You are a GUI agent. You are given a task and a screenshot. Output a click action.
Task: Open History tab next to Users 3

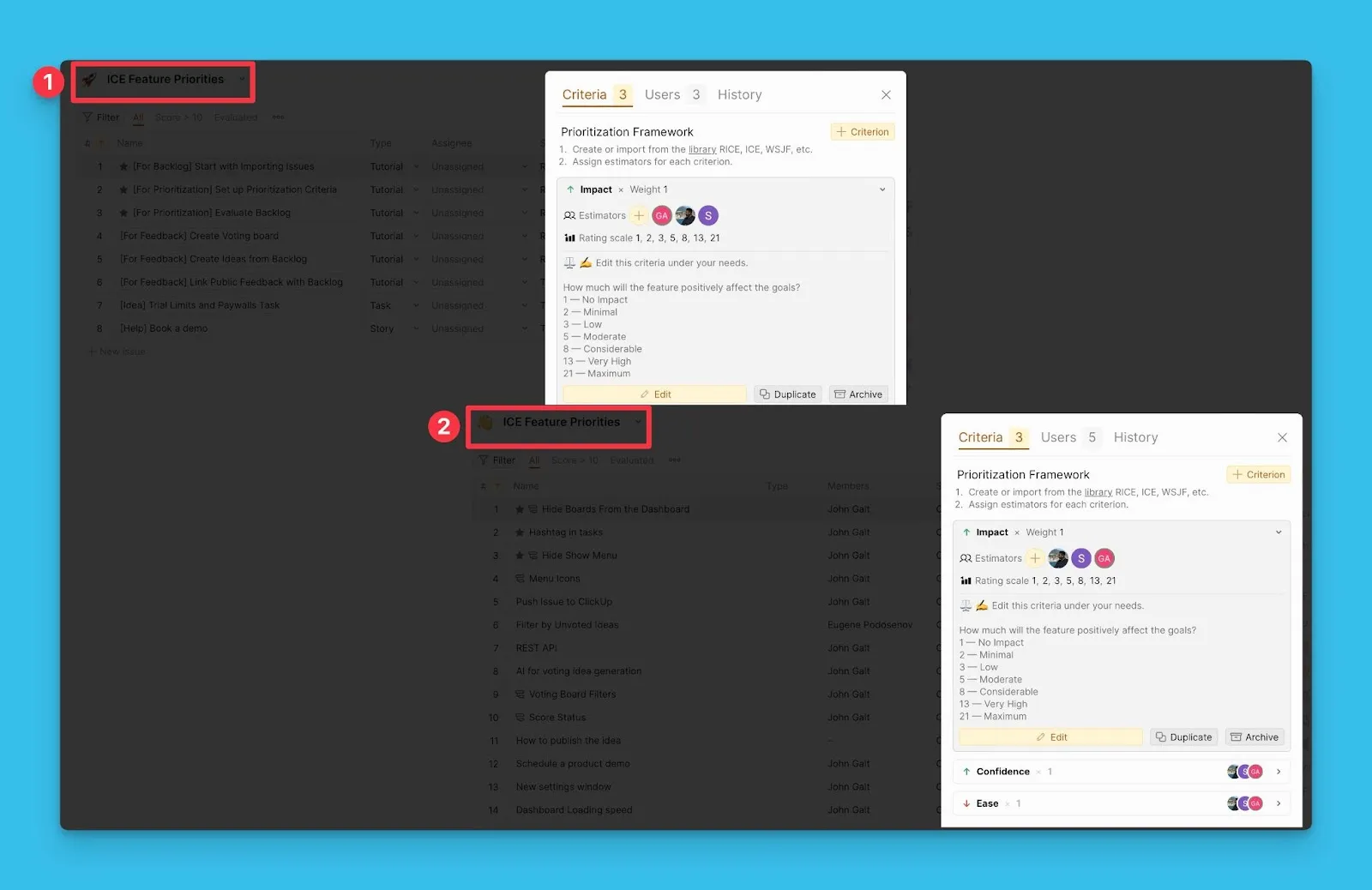tap(739, 94)
